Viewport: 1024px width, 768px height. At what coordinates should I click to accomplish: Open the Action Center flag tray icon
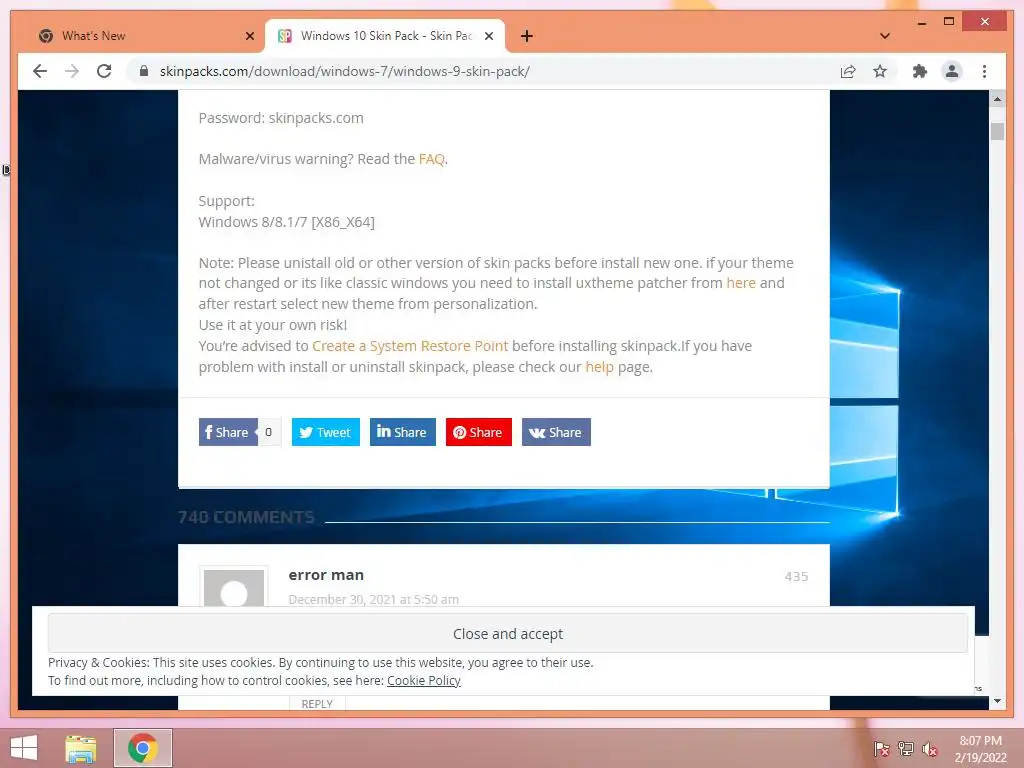882,748
